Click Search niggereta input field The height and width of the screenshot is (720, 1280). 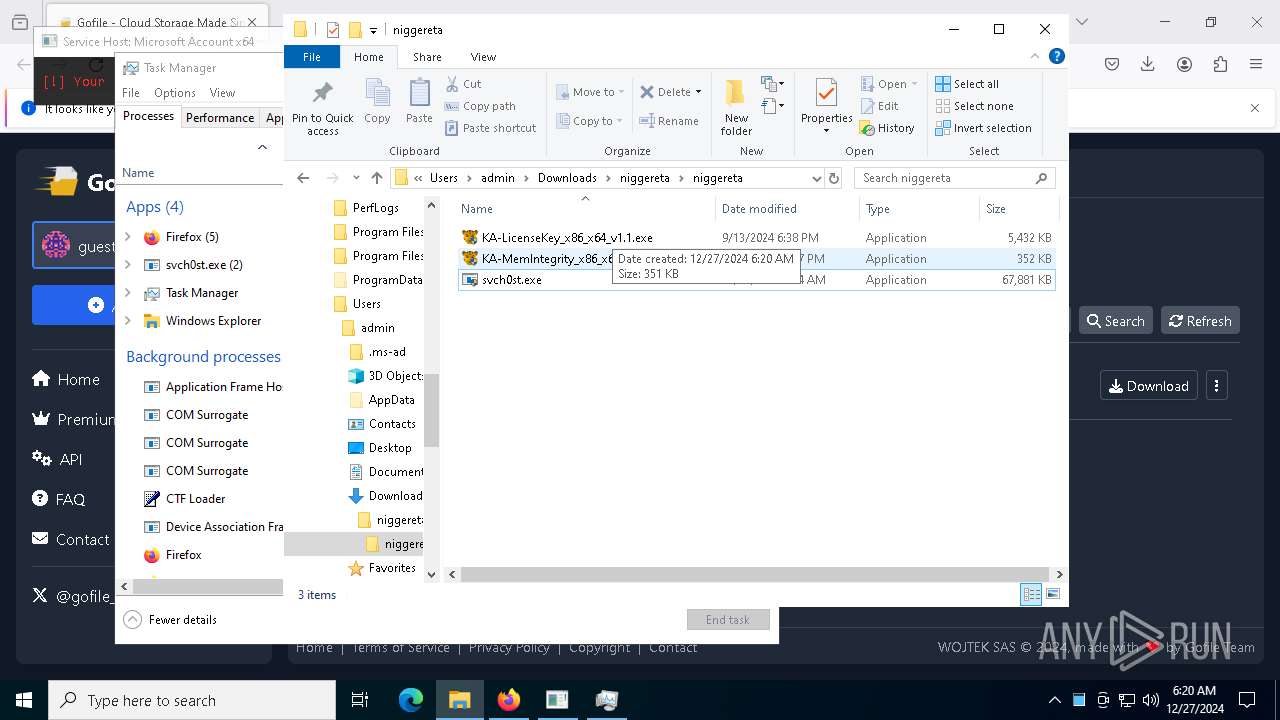coord(955,178)
